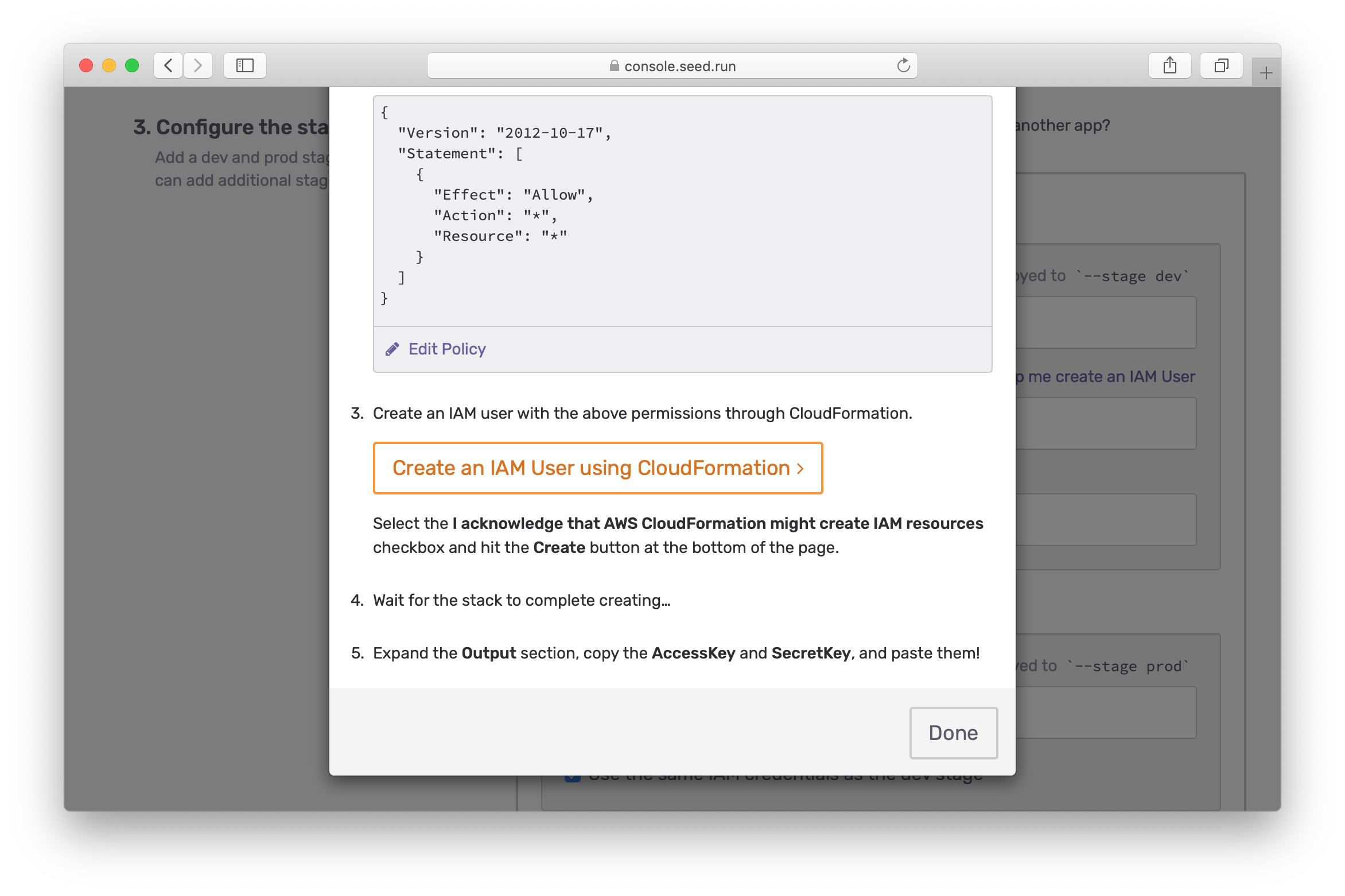Click inside the JSON policy code block

(x=682, y=211)
